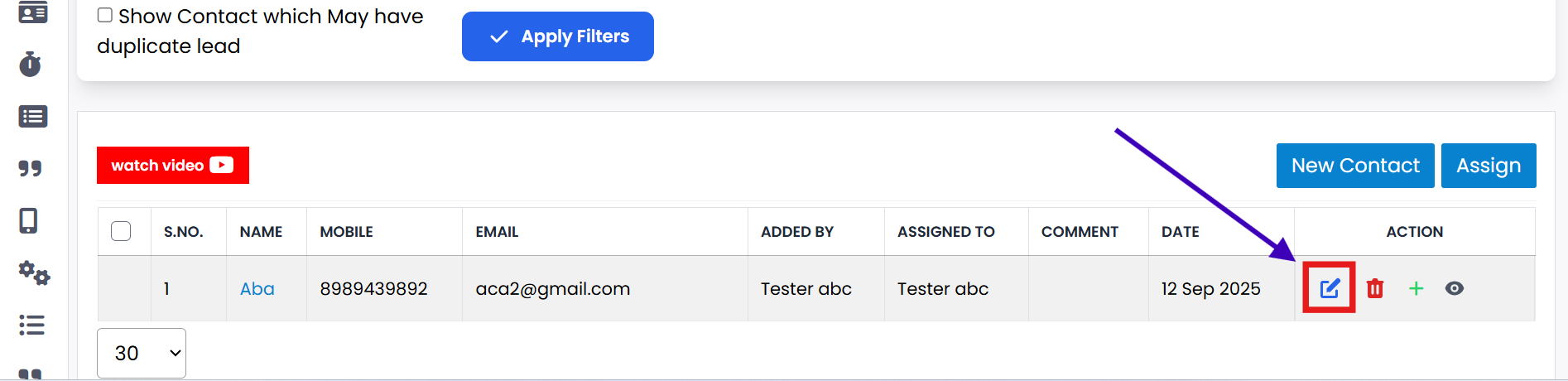This screenshot has width=1568, height=381.
Task: Select the mobile phone sidebar icon
Action: point(29,221)
